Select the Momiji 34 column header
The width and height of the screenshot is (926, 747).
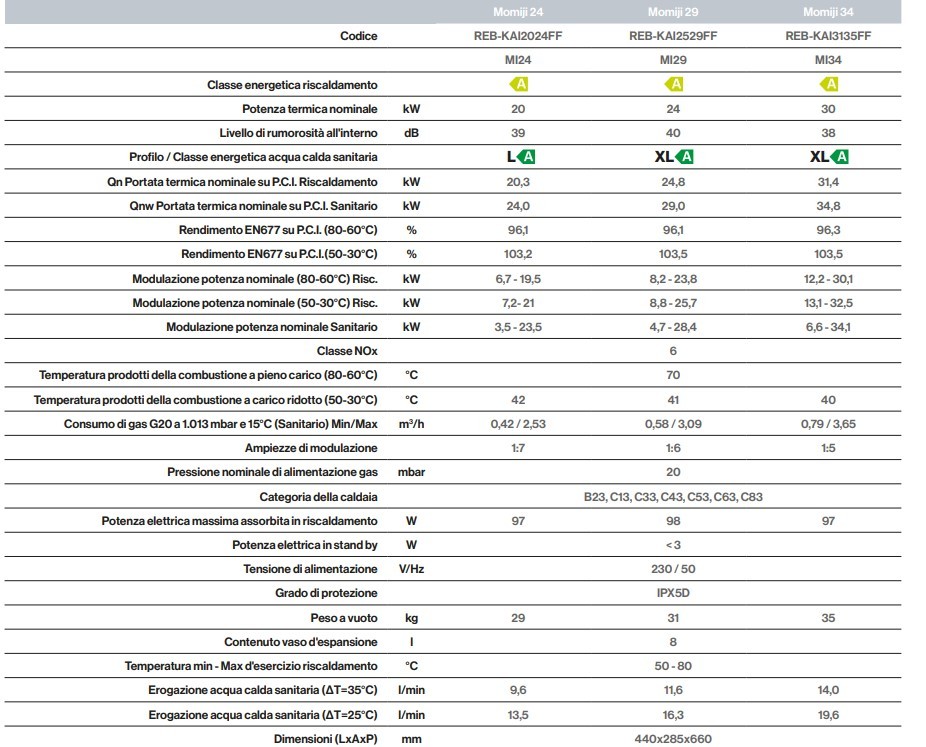(x=828, y=11)
